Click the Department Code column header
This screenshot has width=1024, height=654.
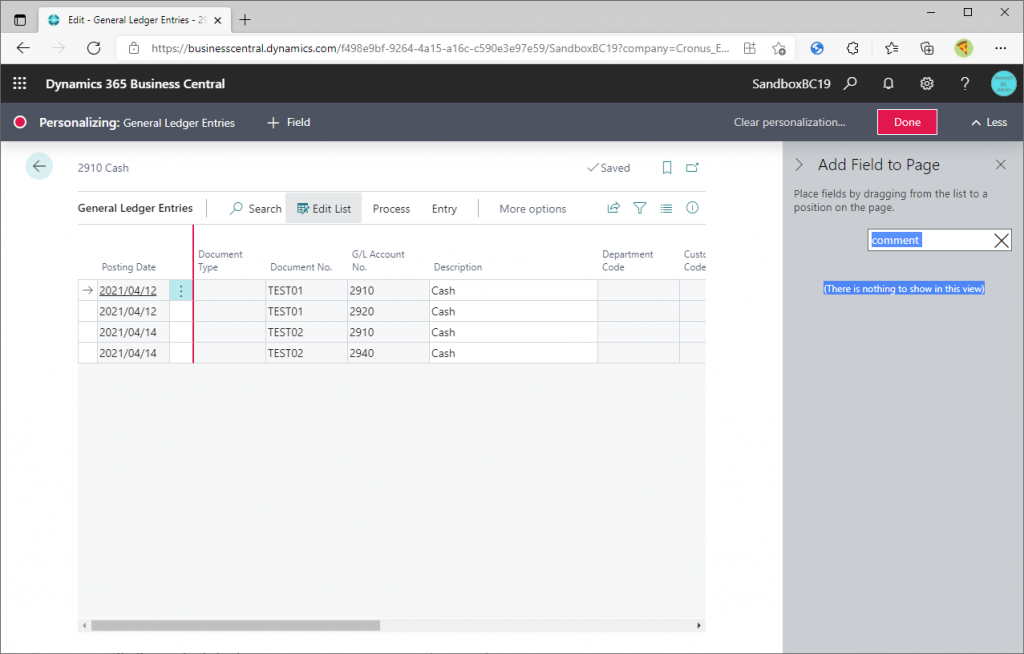(628, 260)
